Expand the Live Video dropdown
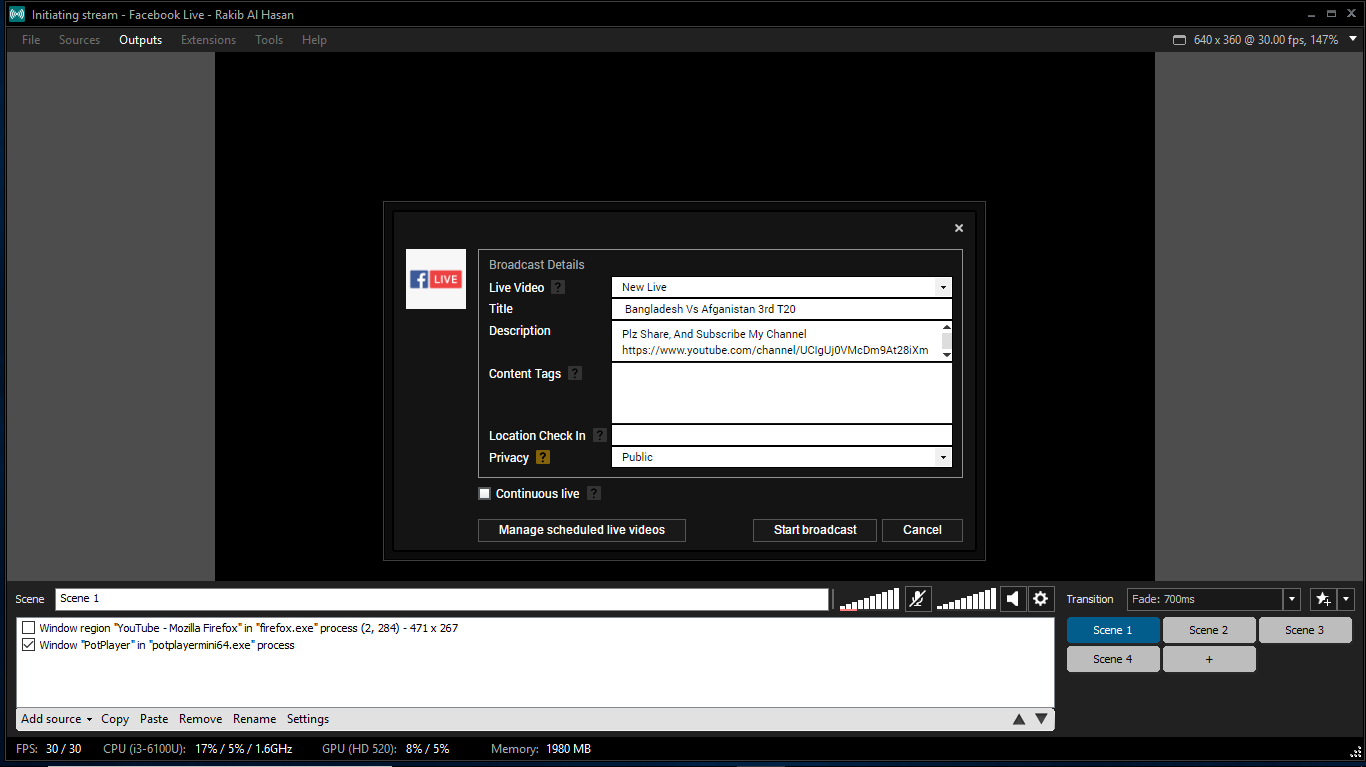 tap(942, 288)
